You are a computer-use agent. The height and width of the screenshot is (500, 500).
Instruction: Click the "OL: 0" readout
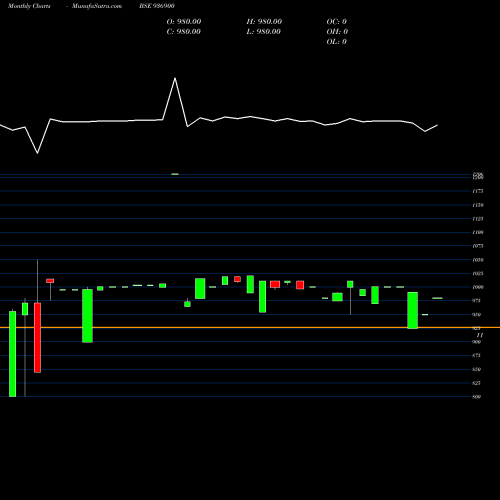pyautogui.click(x=337, y=42)
